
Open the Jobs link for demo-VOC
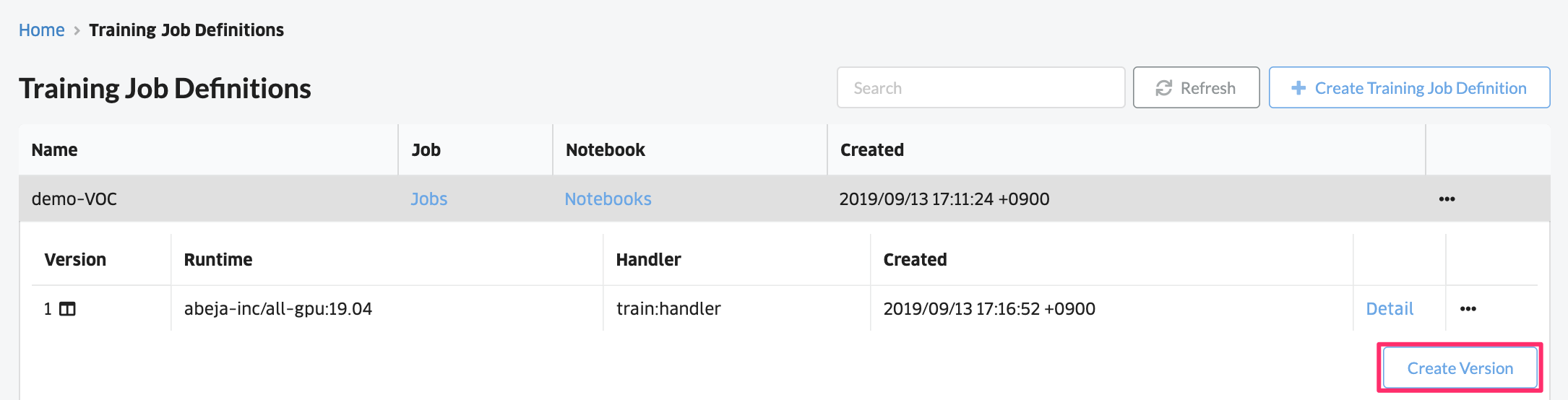coord(429,199)
